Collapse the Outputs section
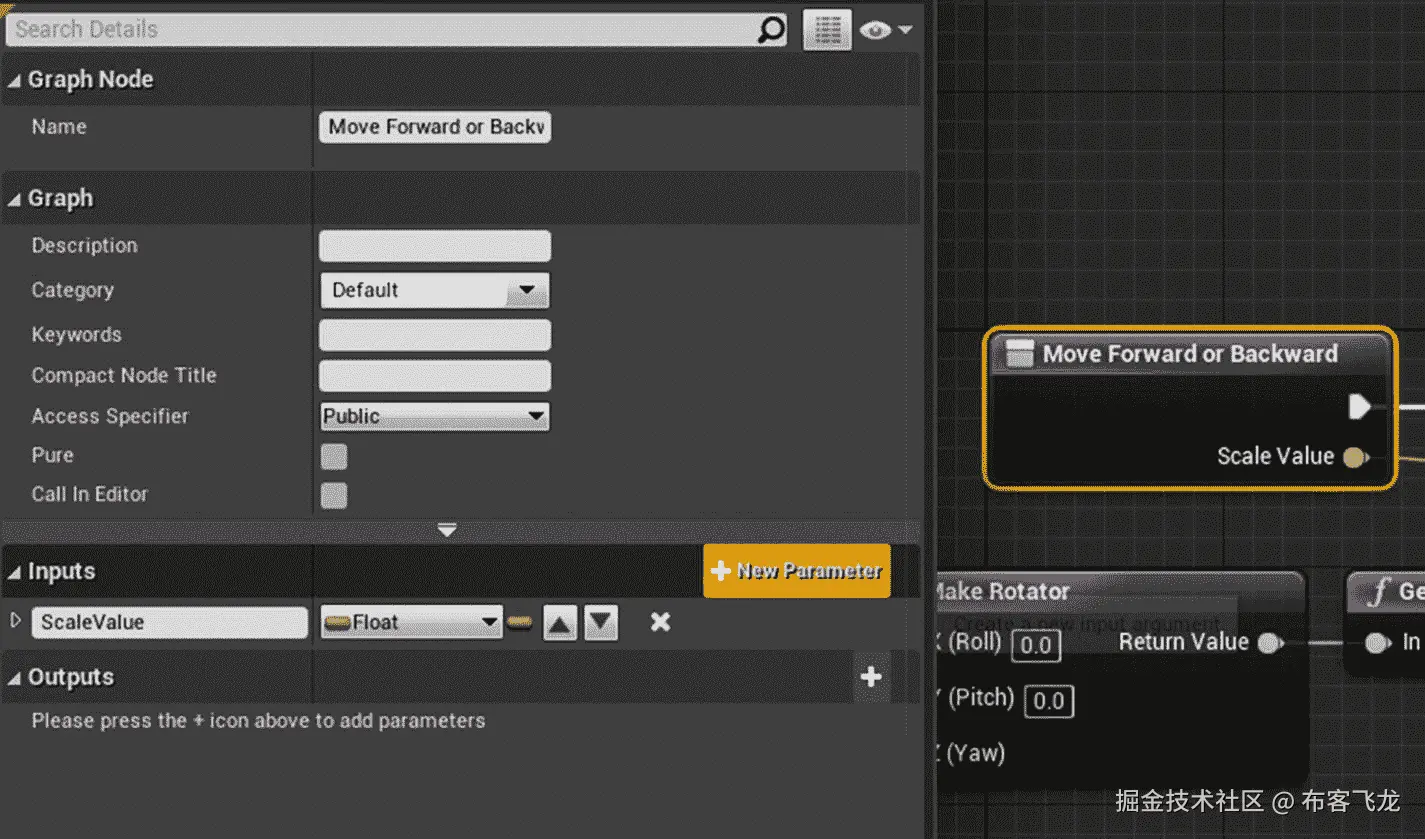The height and width of the screenshot is (839, 1425). [14, 678]
